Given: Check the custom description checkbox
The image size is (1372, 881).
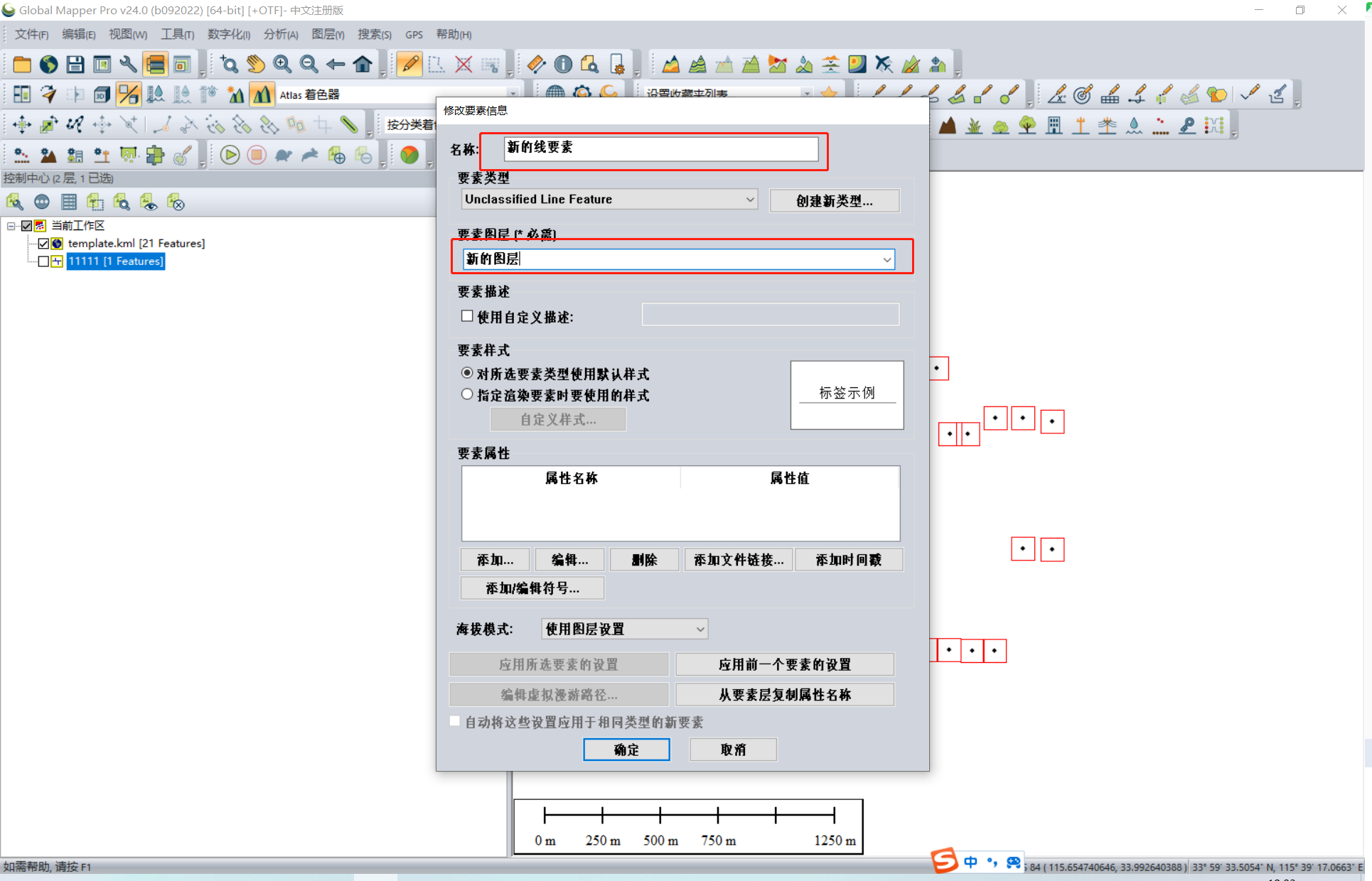Looking at the screenshot, I should tap(467, 316).
